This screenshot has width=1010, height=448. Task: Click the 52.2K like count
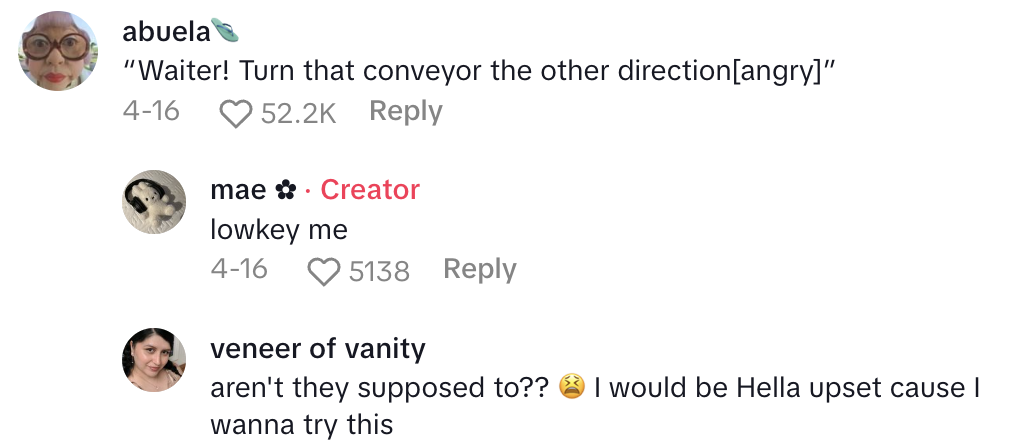298,112
